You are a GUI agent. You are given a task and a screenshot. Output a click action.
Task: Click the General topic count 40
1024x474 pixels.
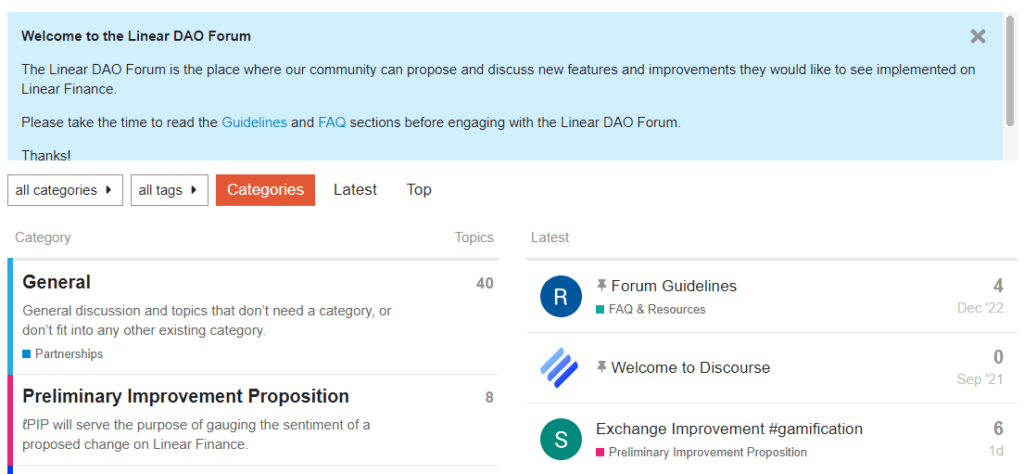pyautogui.click(x=485, y=283)
